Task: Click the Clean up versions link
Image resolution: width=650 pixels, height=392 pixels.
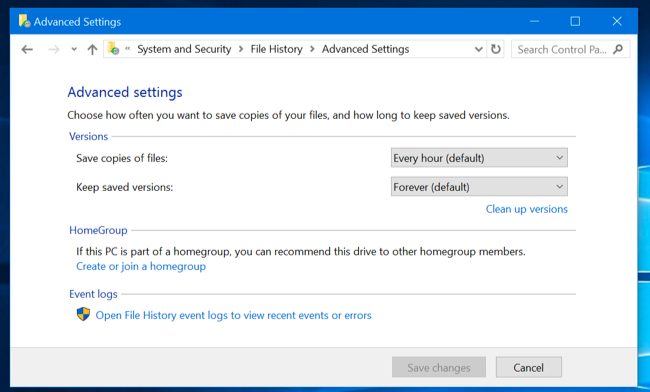Action: point(526,209)
